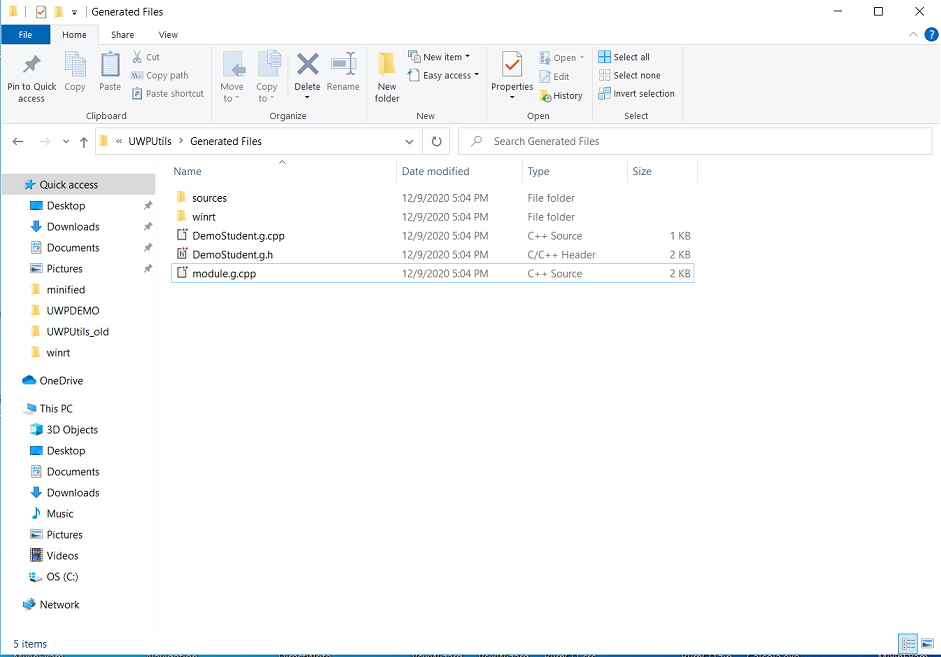941x657 pixels.
Task: Open the New item dropdown
Action: coord(439,57)
